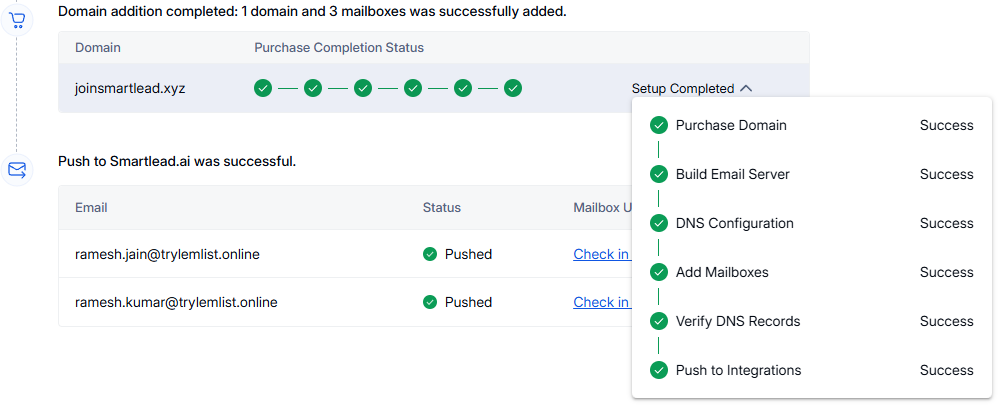Click DNS Configuration check icon
This screenshot has height=407, width=1000.
pos(658,223)
